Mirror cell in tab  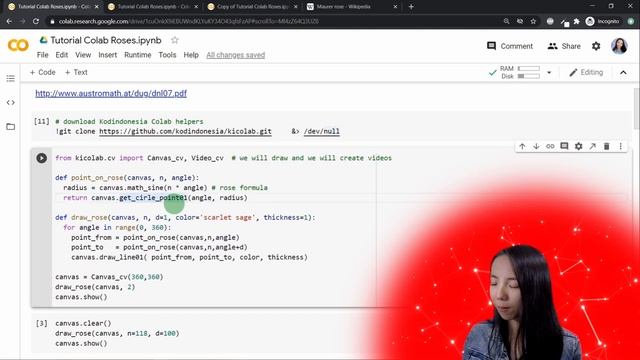click(x=592, y=146)
